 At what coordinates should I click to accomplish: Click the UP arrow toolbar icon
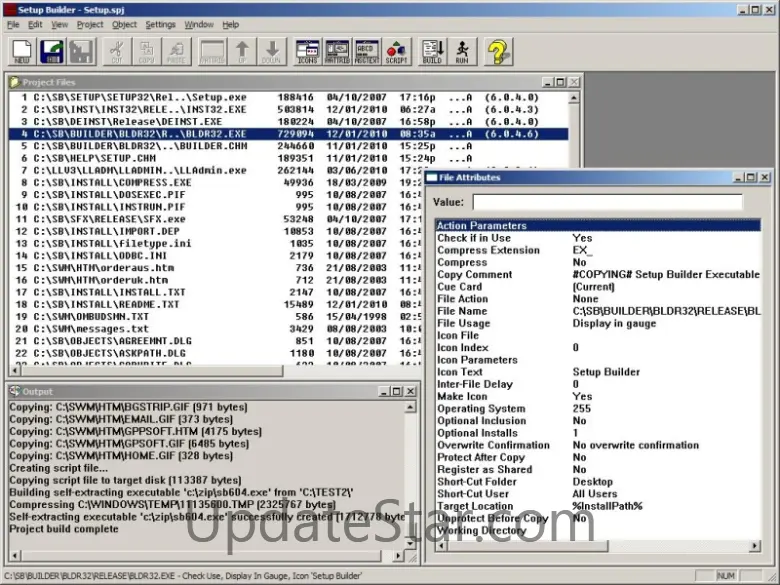(242, 51)
